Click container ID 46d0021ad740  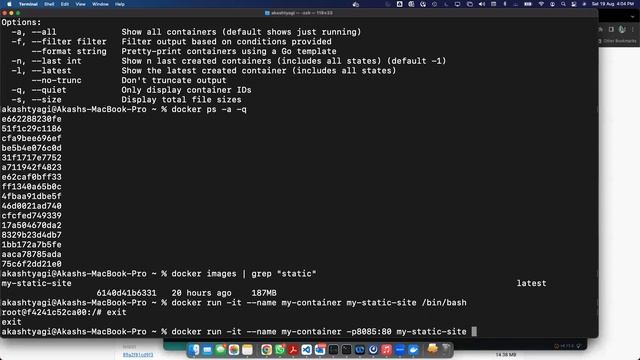(31, 206)
